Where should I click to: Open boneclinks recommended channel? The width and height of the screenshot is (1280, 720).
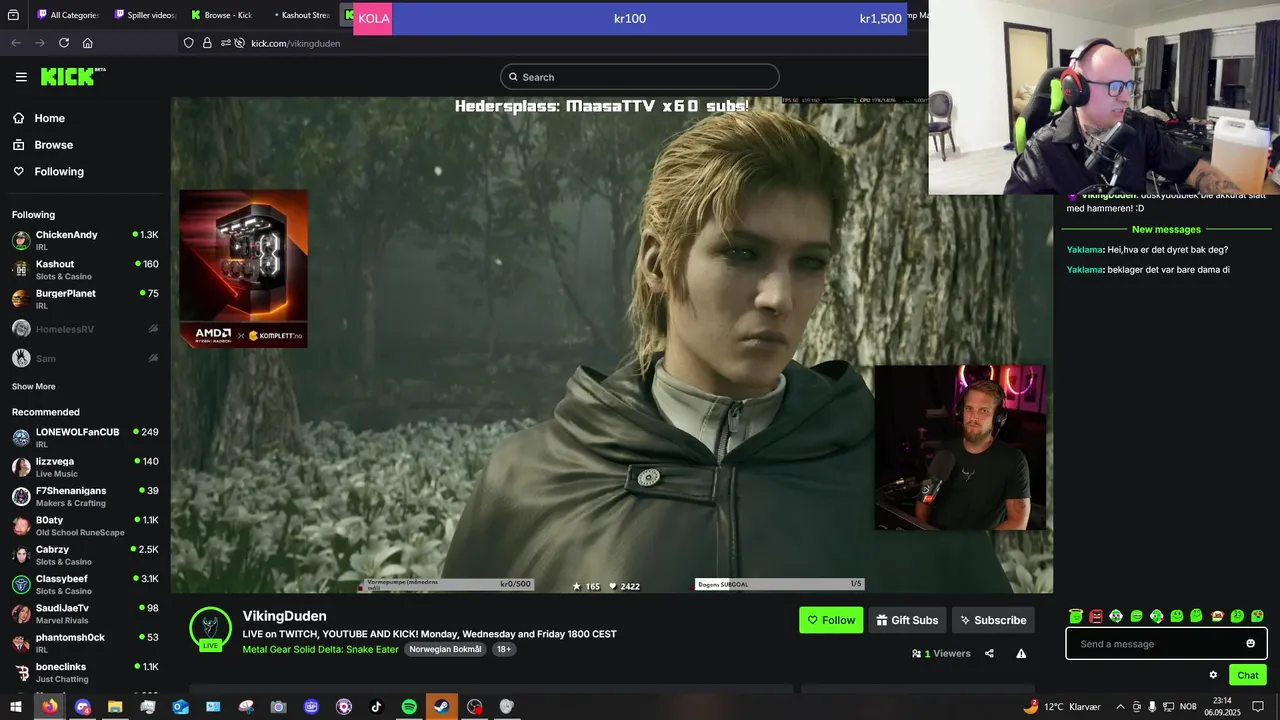coord(85,672)
